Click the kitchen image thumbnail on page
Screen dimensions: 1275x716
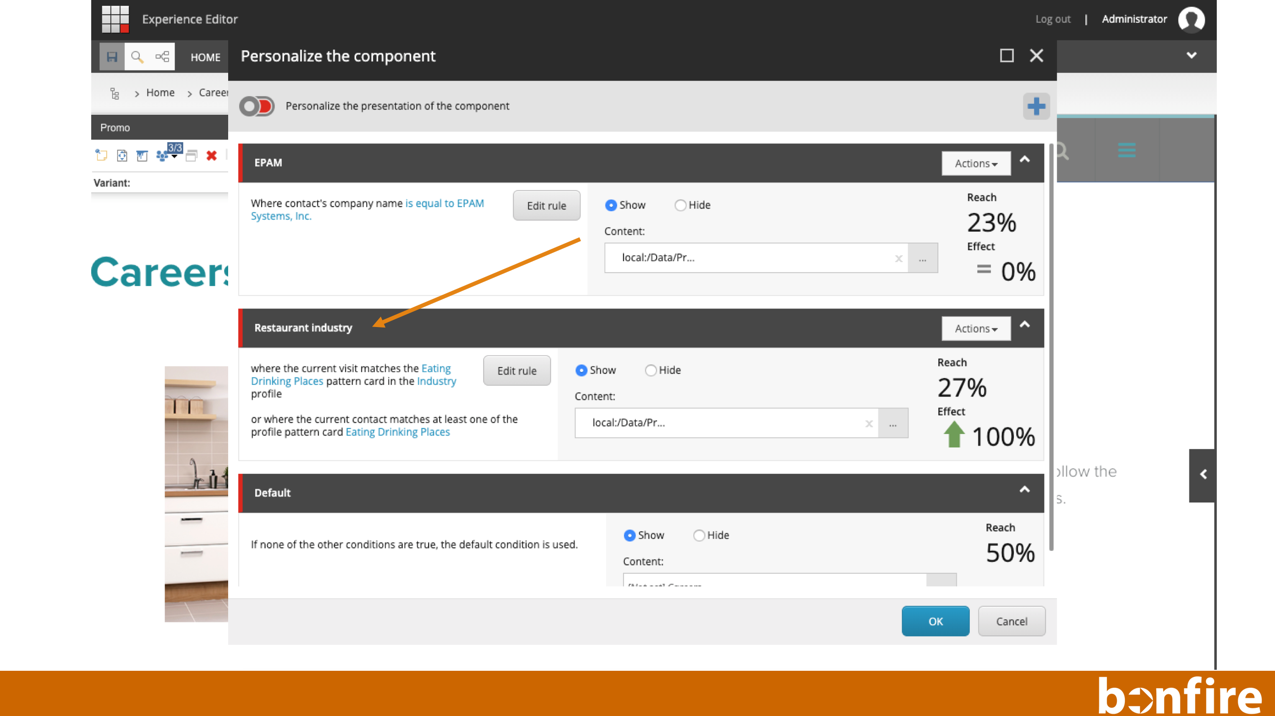pyautogui.click(x=196, y=494)
